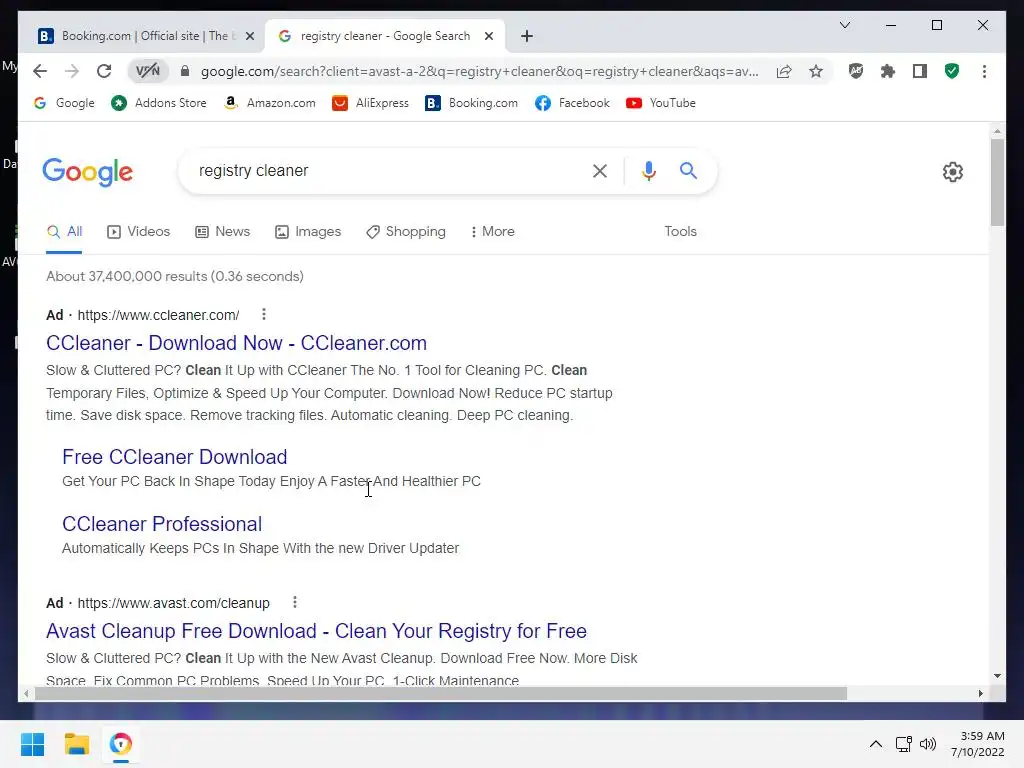This screenshot has width=1024, height=768.
Task: Open Google settings gear icon
Action: [953, 172]
